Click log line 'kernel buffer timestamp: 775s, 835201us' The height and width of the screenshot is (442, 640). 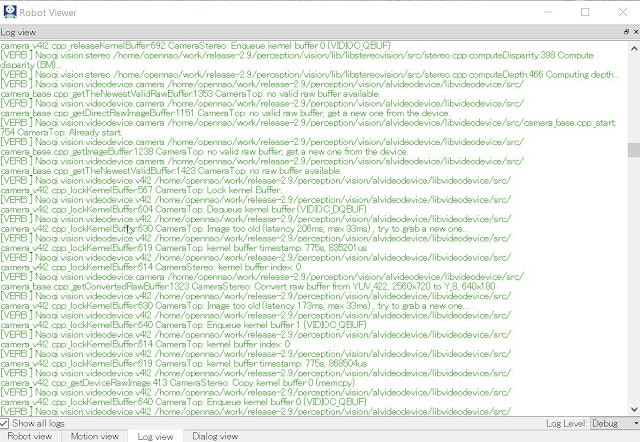(x=184, y=248)
